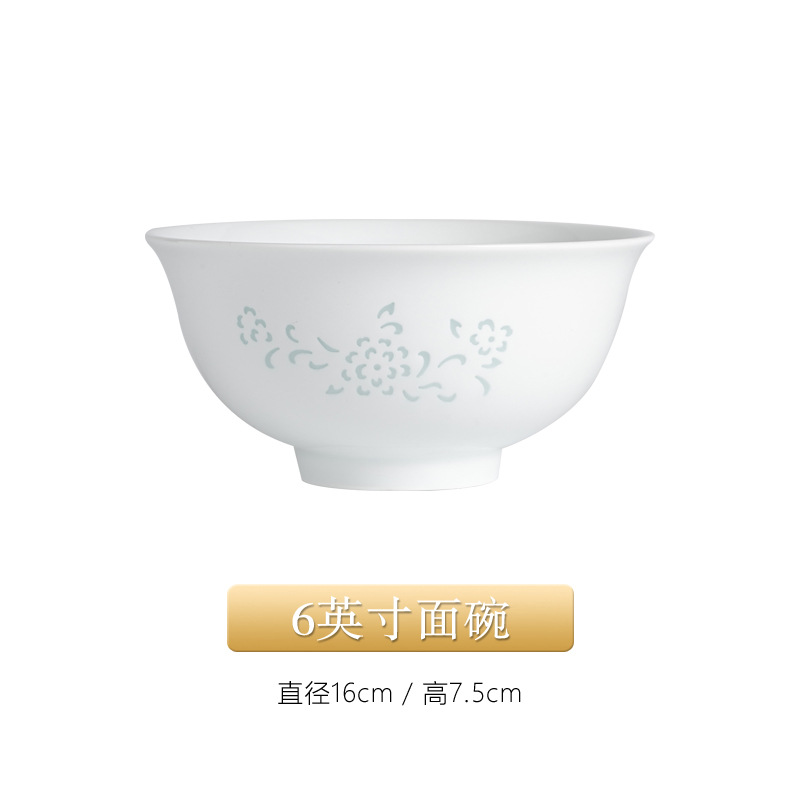This screenshot has height=800, width=800.
Task: Click the pointed leaf above the center flower
Action: [386, 311]
